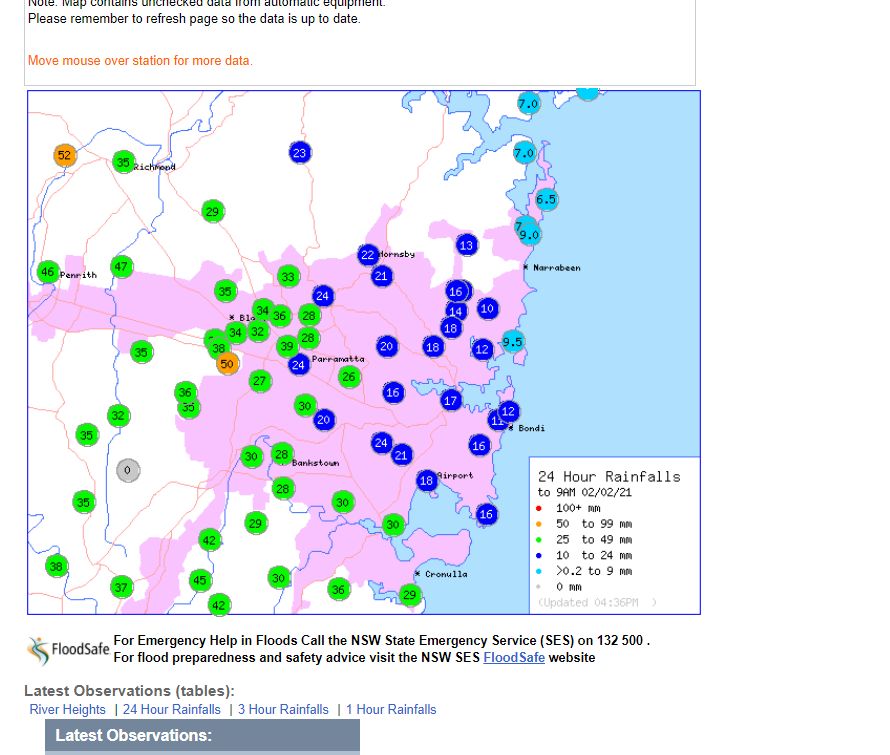Select the blue 23 mm station marker
This screenshot has width=890, height=755.
(x=300, y=152)
